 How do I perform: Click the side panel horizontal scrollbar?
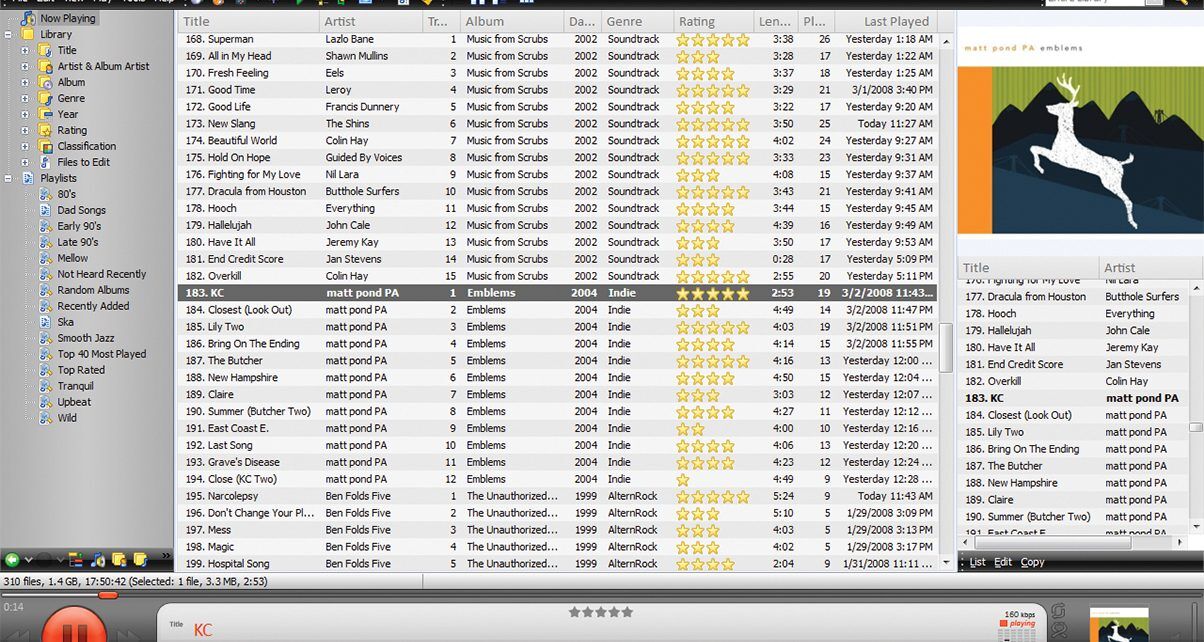click(x=1054, y=543)
